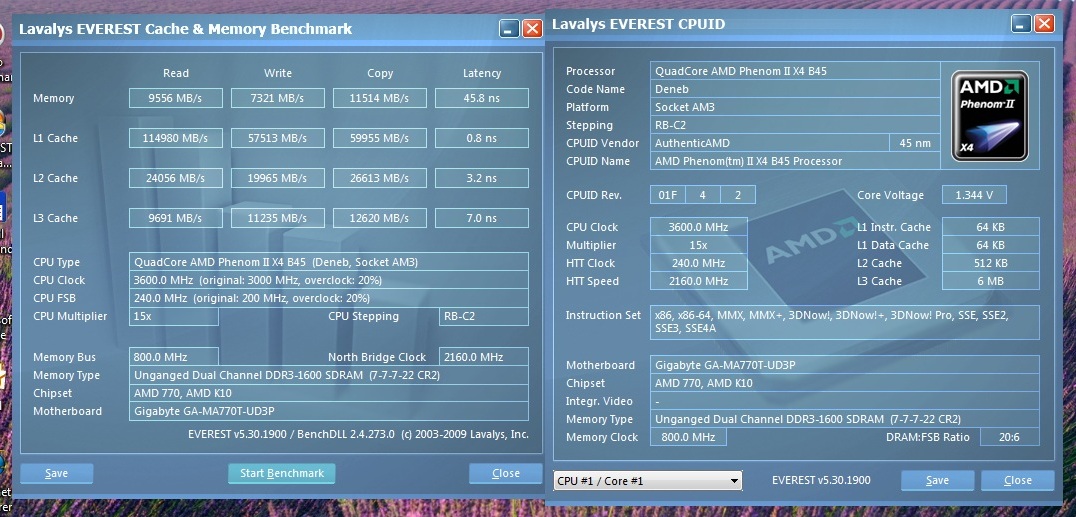Click the red X of Benchmark window

tap(532, 29)
